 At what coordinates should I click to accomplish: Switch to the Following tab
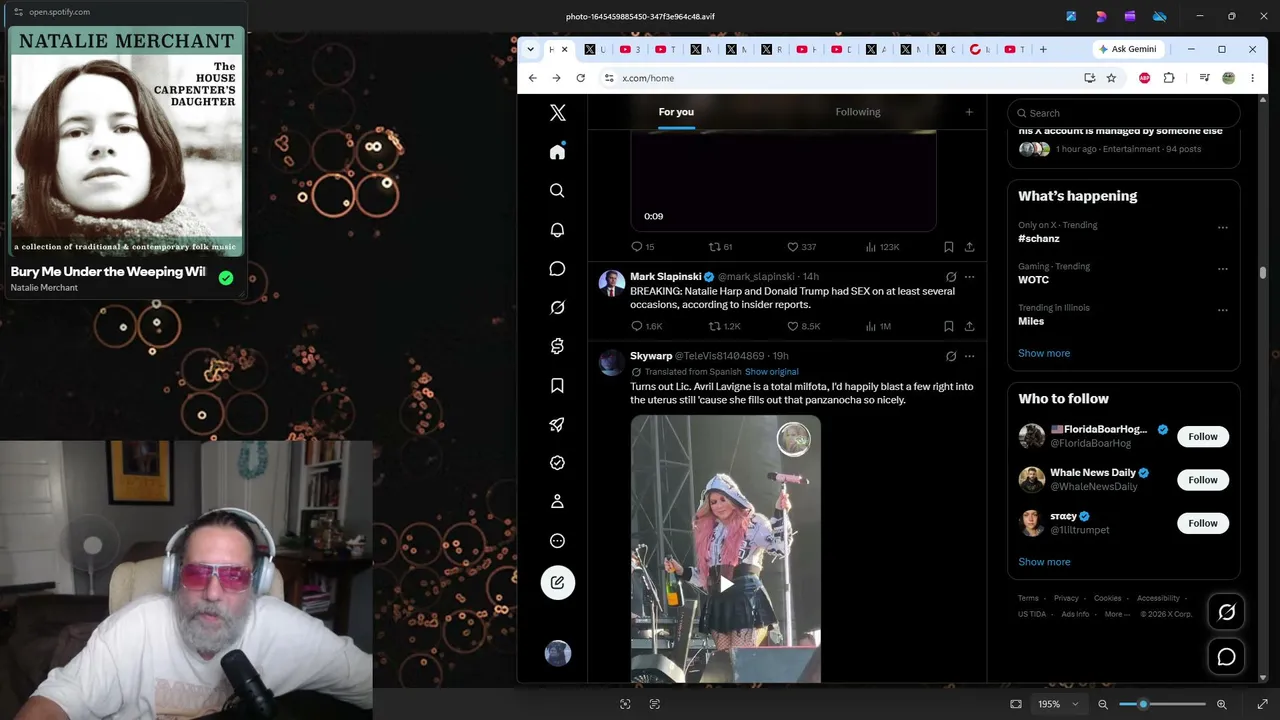[x=858, y=112]
